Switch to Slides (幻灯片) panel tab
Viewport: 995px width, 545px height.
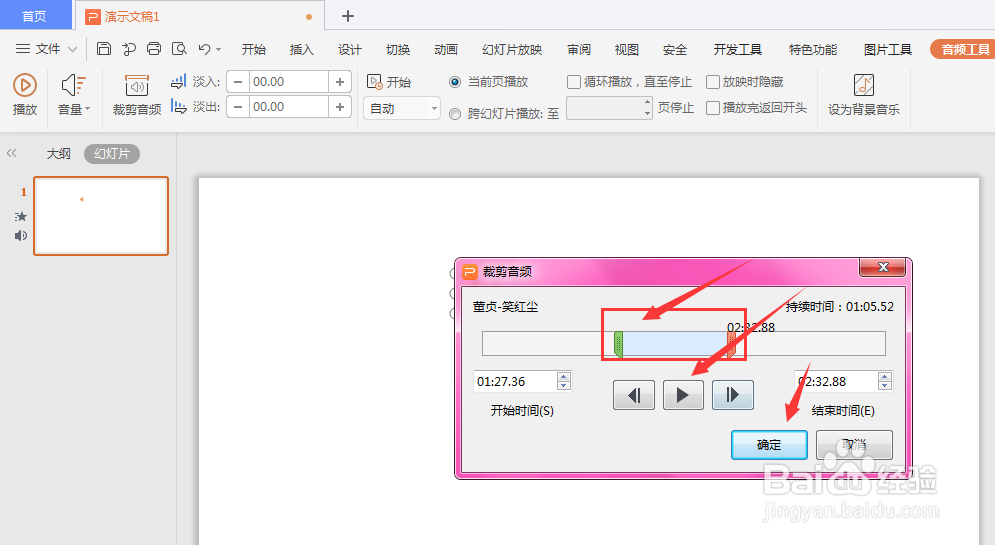pyautogui.click(x=112, y=154)
